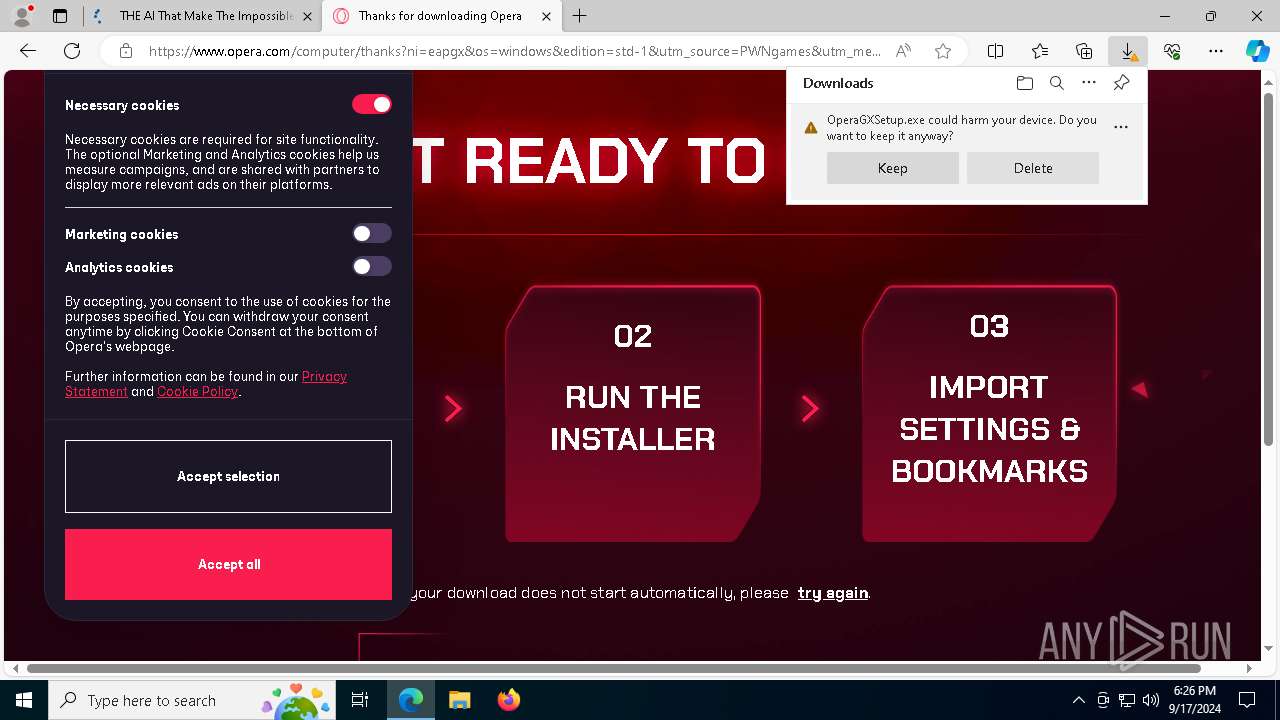This screenshot has width=1280, height=720.
Task: Open the Favorites list
Action: tap(1040, 51)
